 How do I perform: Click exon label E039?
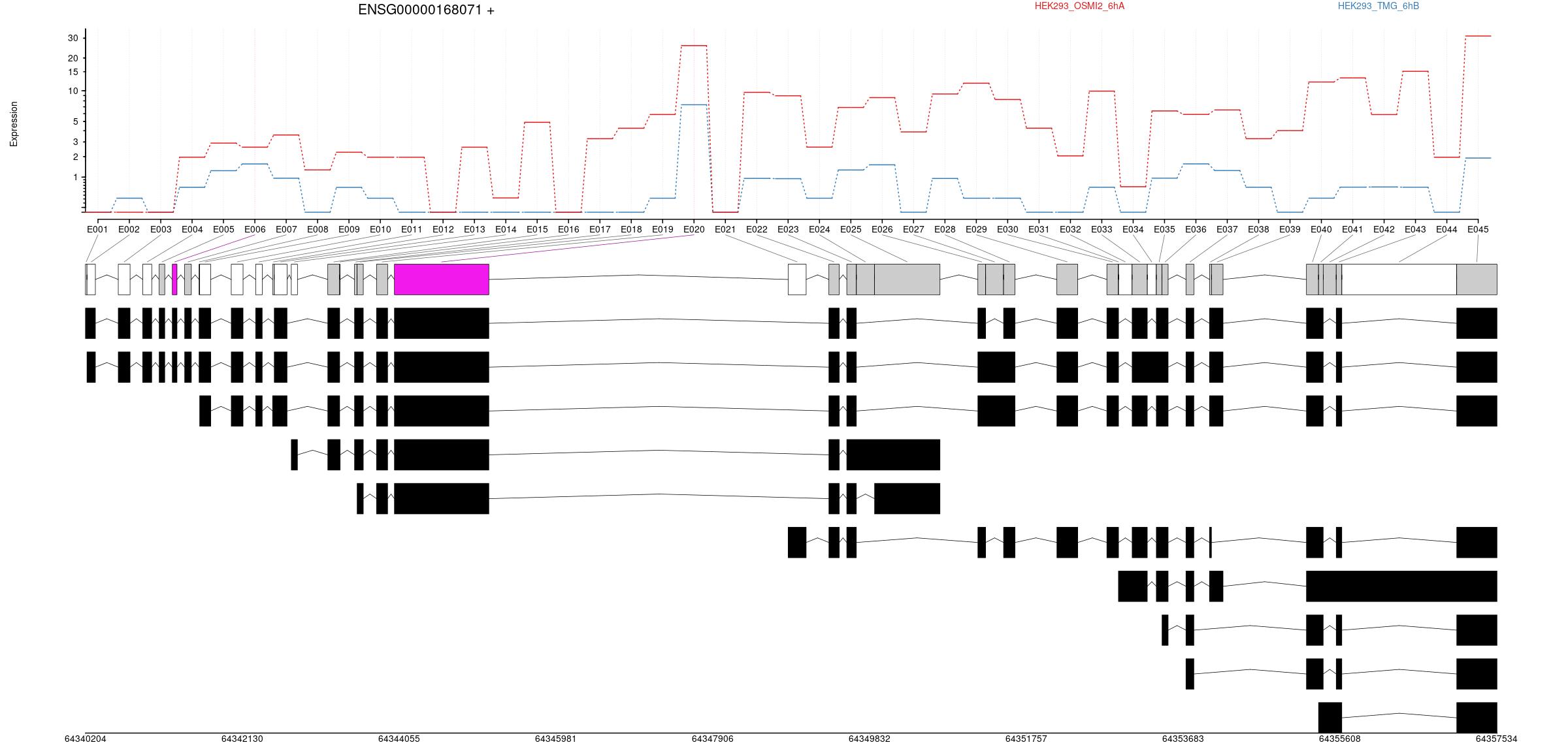pos(1290,229)
